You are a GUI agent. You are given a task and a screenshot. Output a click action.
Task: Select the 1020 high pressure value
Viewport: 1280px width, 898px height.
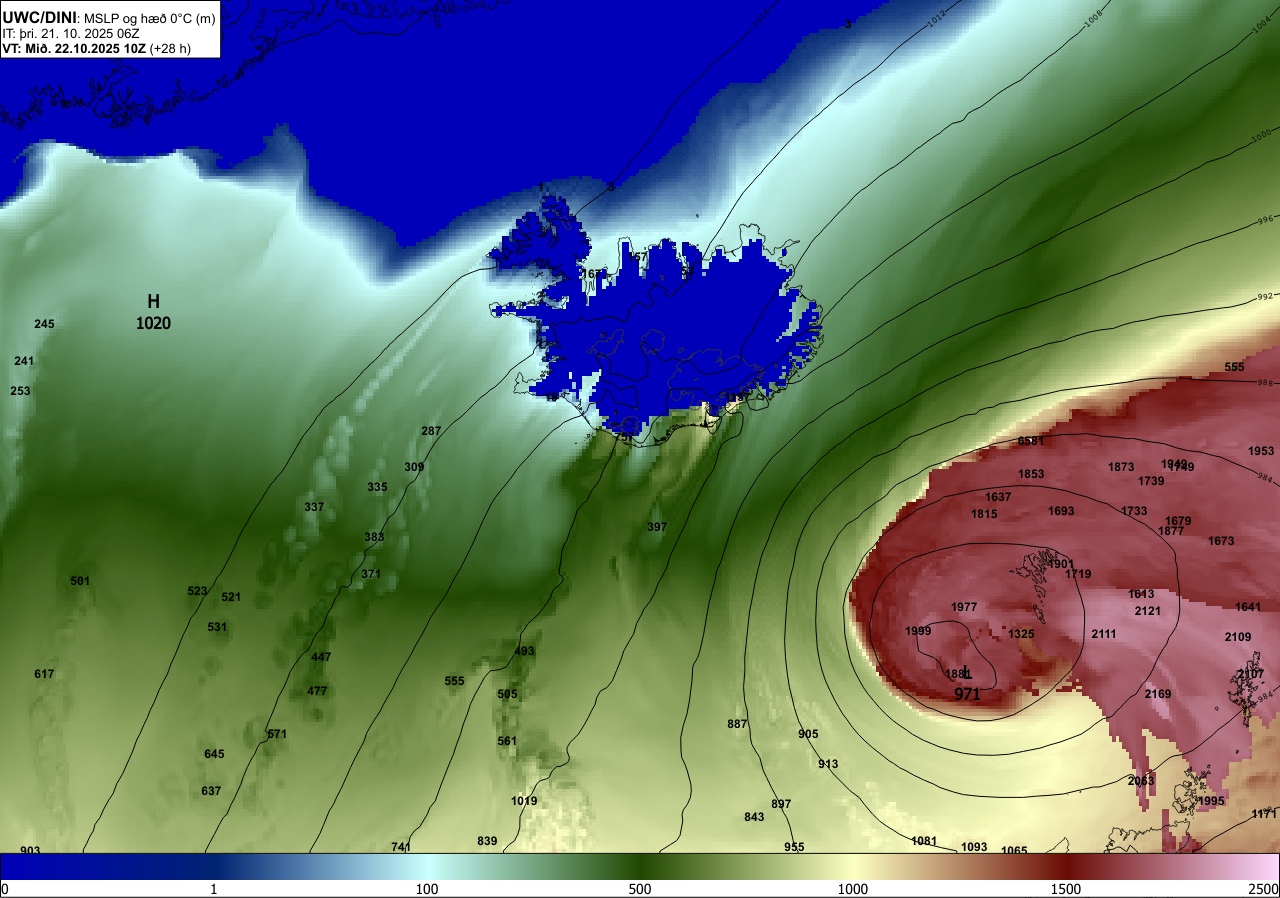pos(153,323)
